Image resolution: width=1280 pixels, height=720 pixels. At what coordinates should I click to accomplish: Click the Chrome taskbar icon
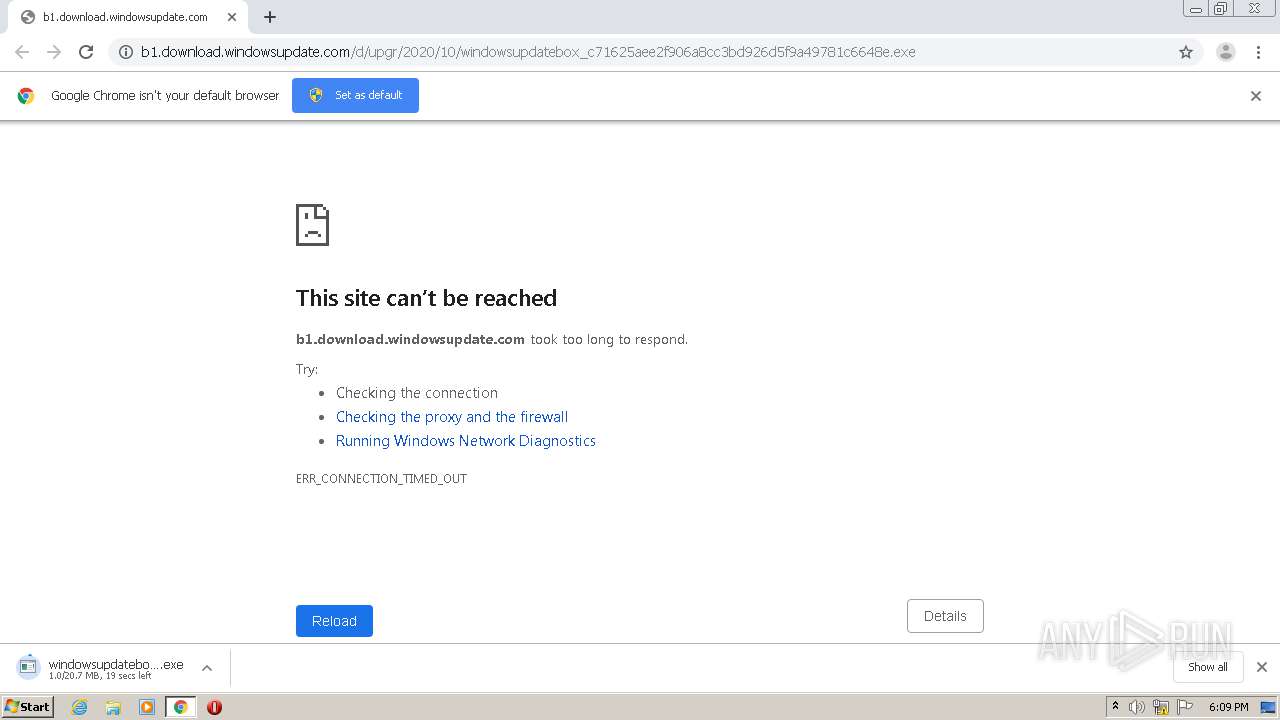tap(181, 707)
